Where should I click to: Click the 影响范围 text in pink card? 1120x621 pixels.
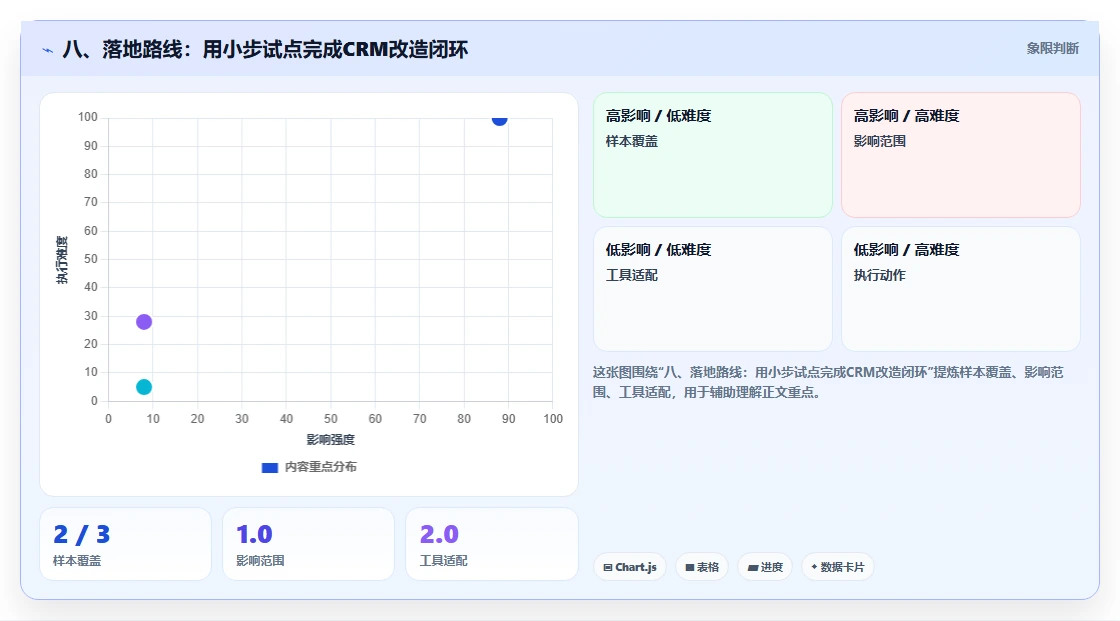pos(879,141)
